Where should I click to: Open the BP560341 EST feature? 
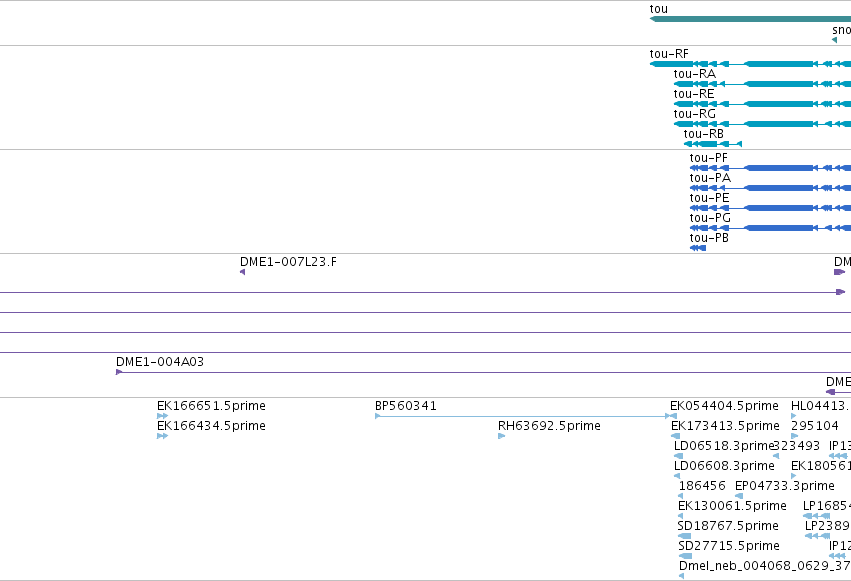525,416
